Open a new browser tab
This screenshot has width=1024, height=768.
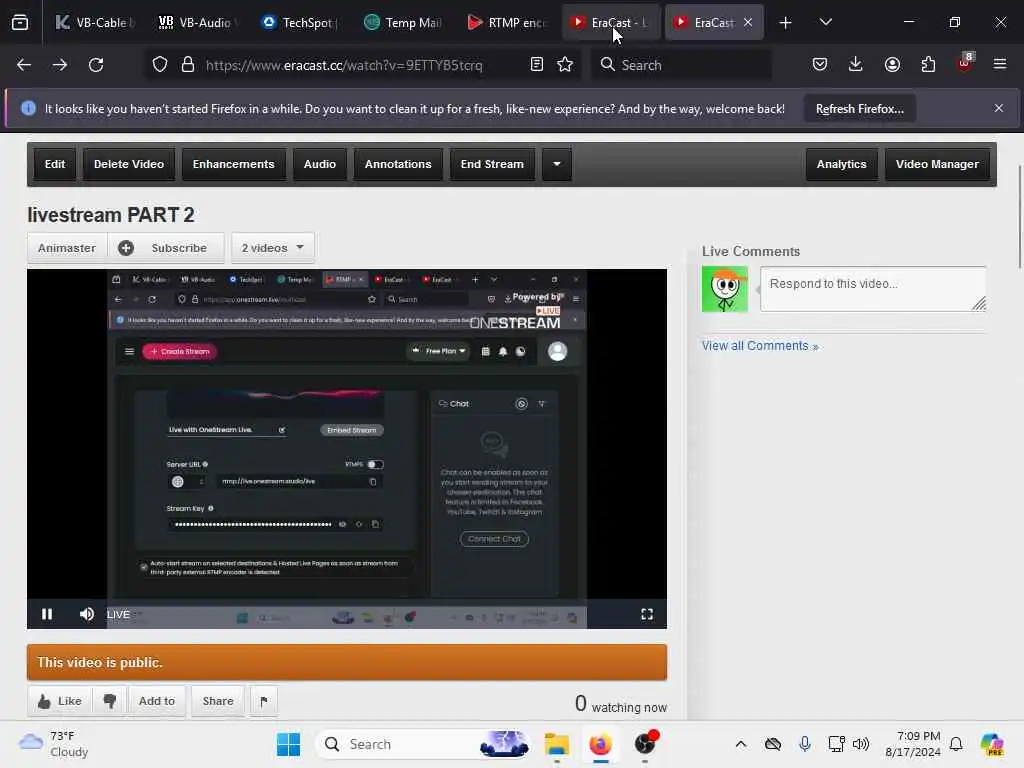tap(786, 23)
